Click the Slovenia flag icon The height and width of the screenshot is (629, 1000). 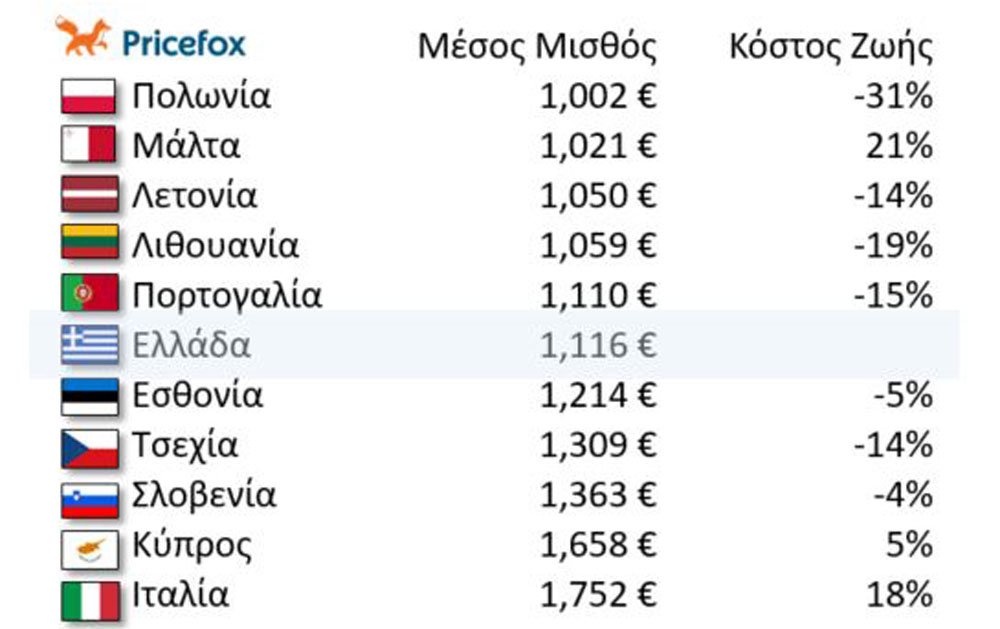click(90, 496)
